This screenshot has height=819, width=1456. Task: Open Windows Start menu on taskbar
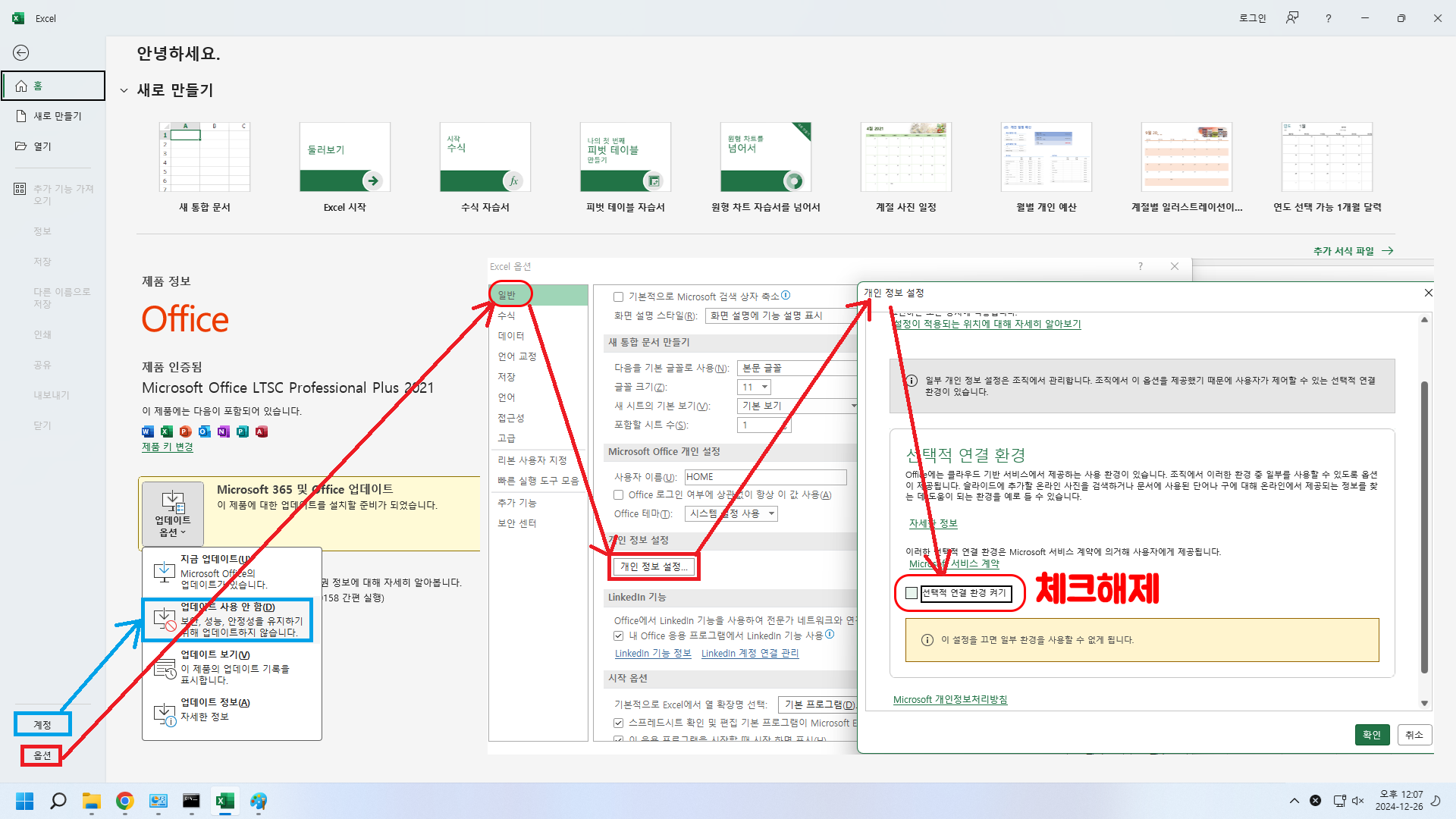(x=25, y=801)
